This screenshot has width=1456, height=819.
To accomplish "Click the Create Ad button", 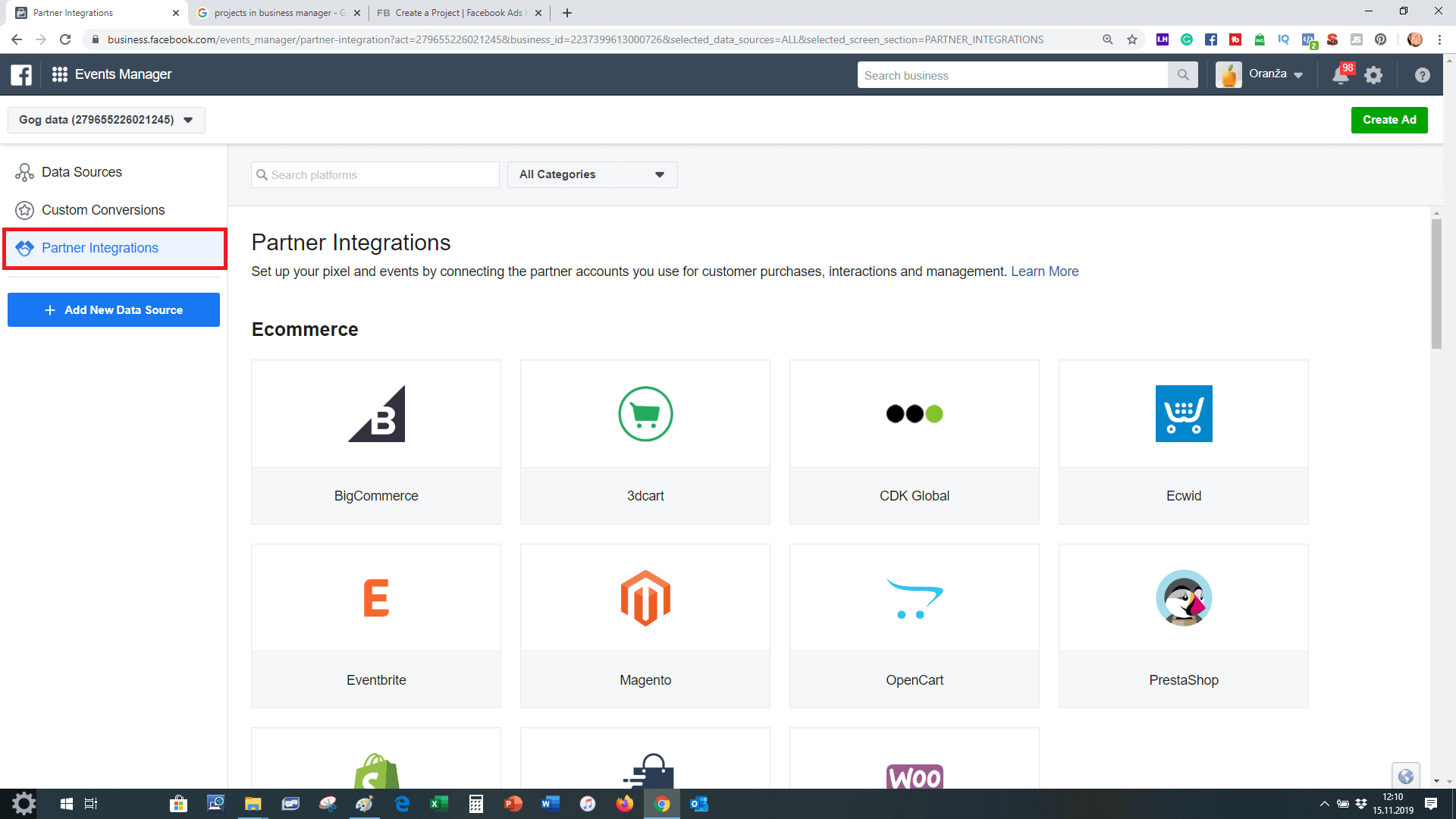I will click(1389, 120).
